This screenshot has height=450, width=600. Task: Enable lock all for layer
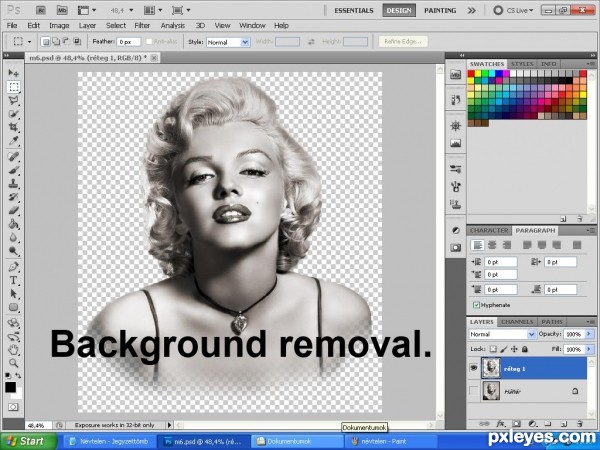pos(525,349)
